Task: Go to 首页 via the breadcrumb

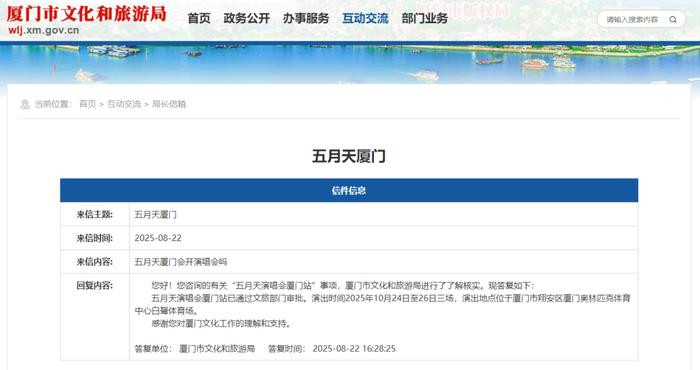Action: [x=88, y=104]
